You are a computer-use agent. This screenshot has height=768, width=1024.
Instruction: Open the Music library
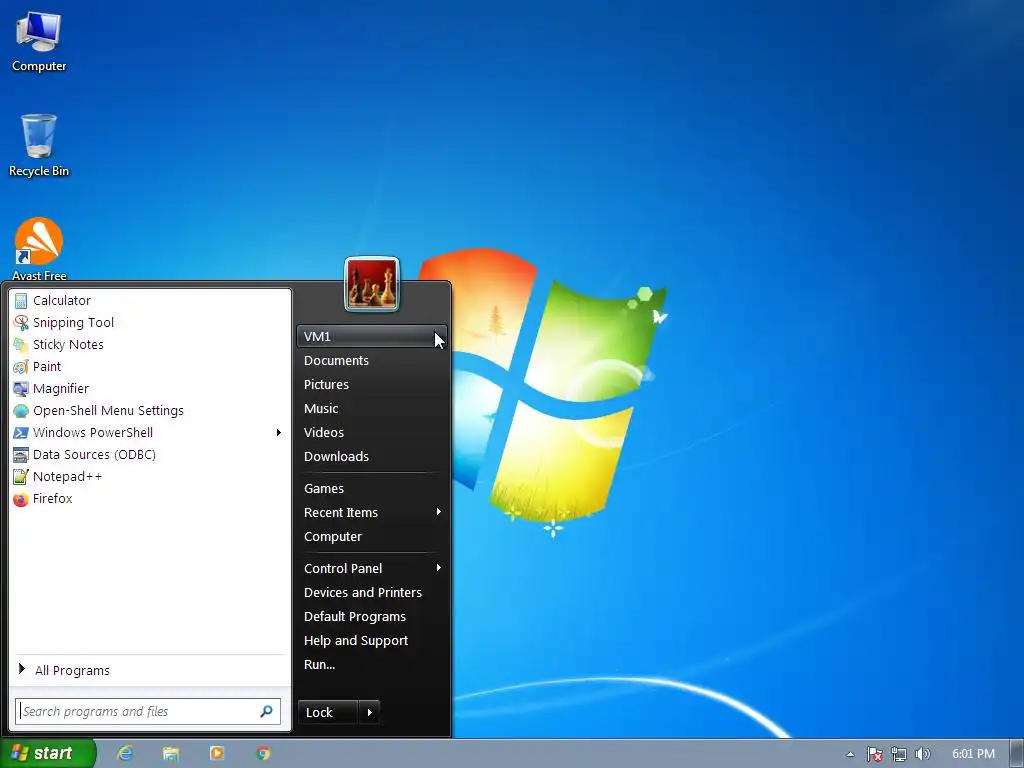372,409
